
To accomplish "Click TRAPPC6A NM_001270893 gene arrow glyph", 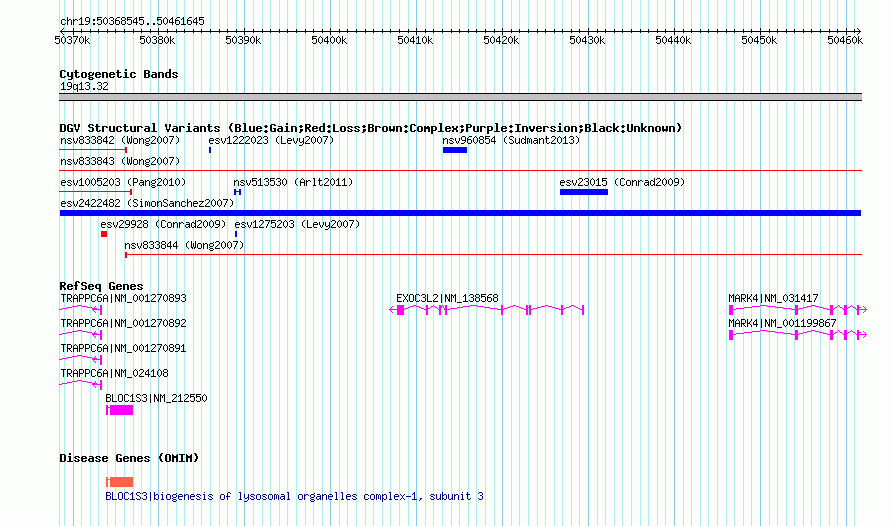I will click(x=81, y=309).
